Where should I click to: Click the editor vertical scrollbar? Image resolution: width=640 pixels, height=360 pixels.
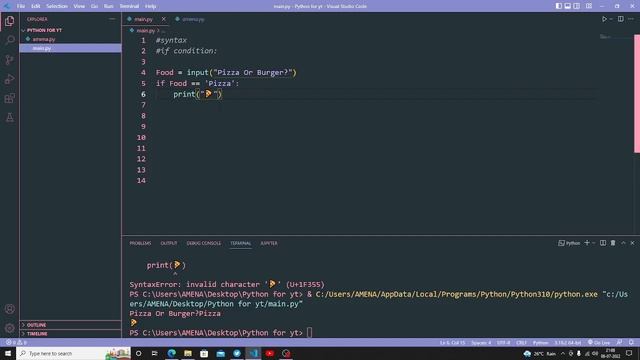tap(637, 93)
